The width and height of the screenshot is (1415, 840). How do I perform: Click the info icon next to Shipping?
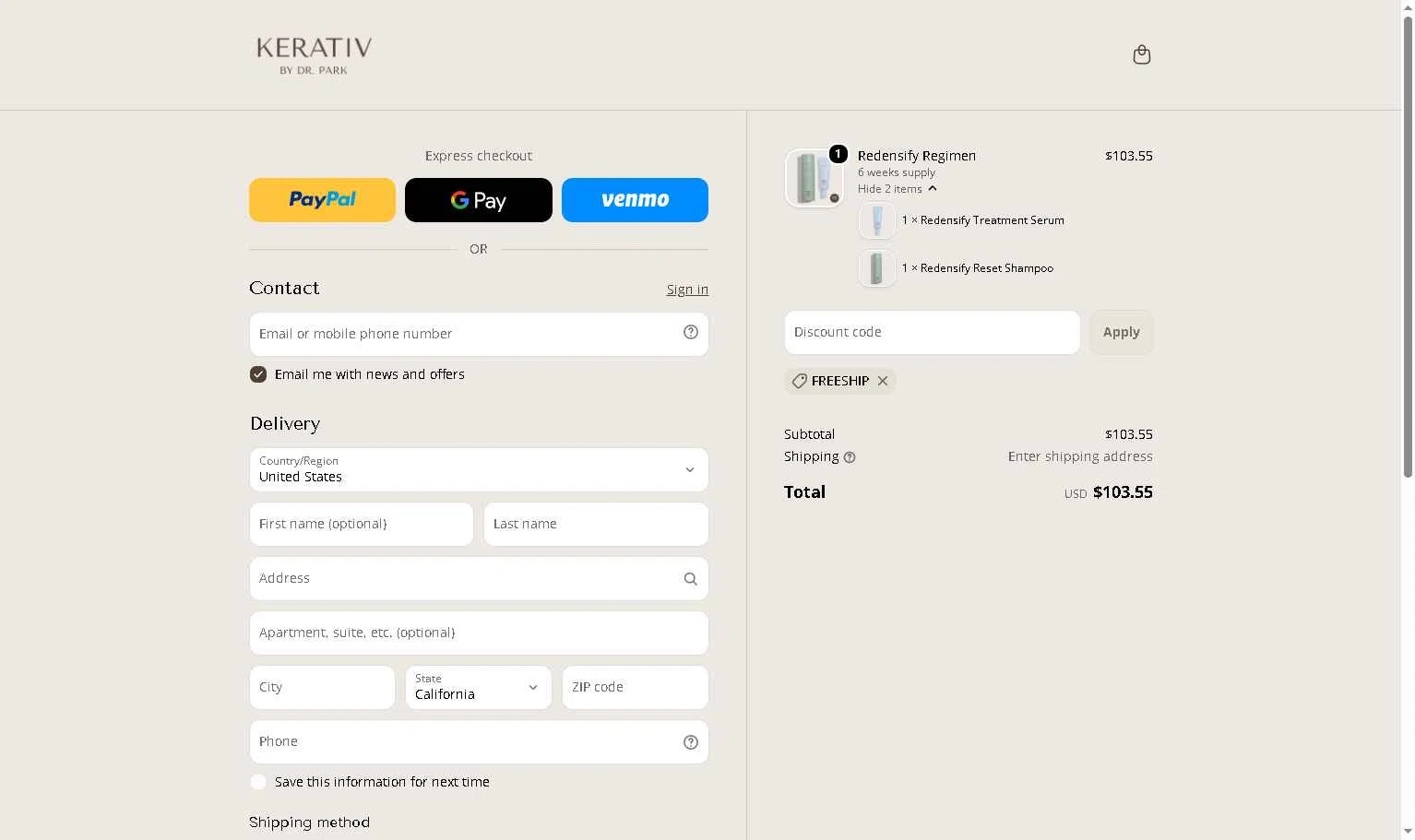850,457
